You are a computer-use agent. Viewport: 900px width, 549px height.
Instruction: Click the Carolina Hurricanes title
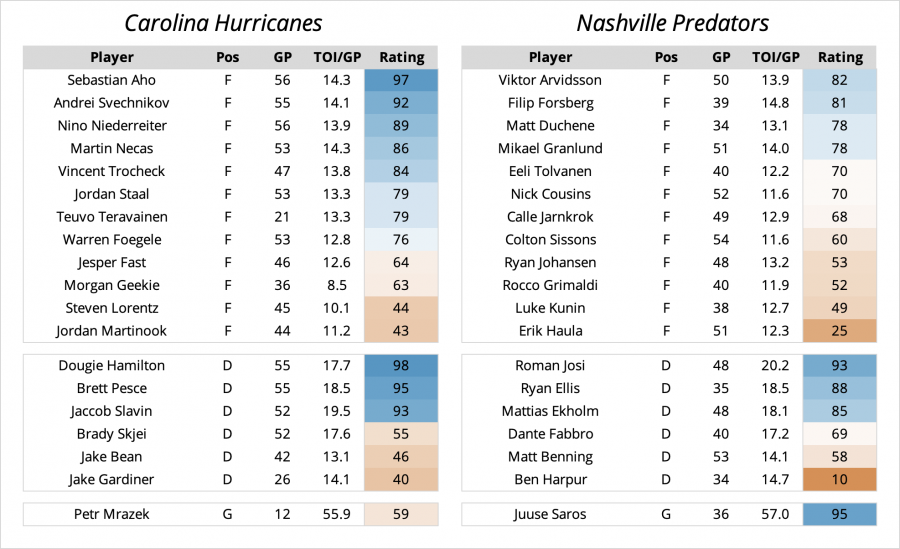coord(224,23)
